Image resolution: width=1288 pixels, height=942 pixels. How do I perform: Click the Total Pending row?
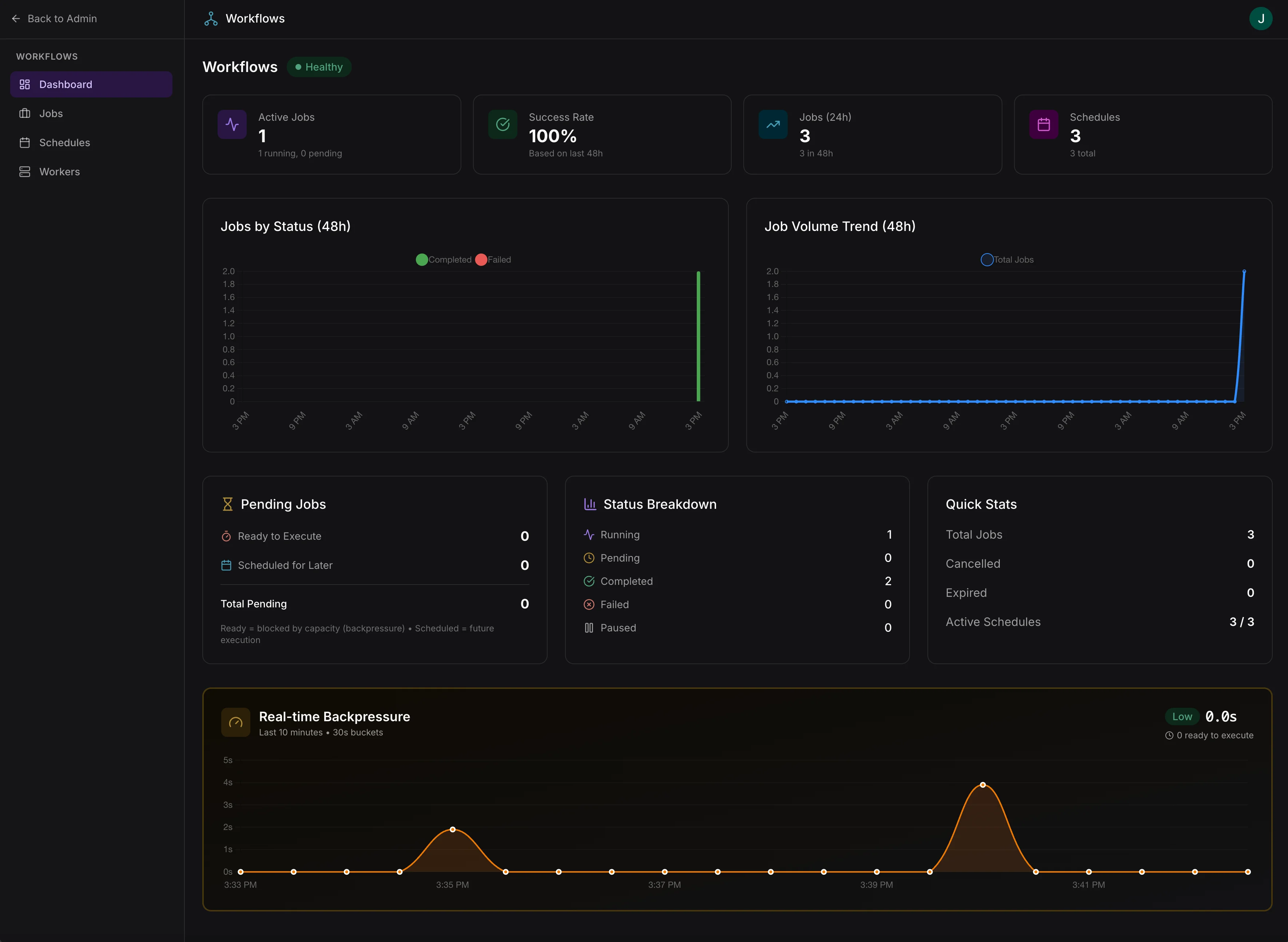click(x=375, y=604)
